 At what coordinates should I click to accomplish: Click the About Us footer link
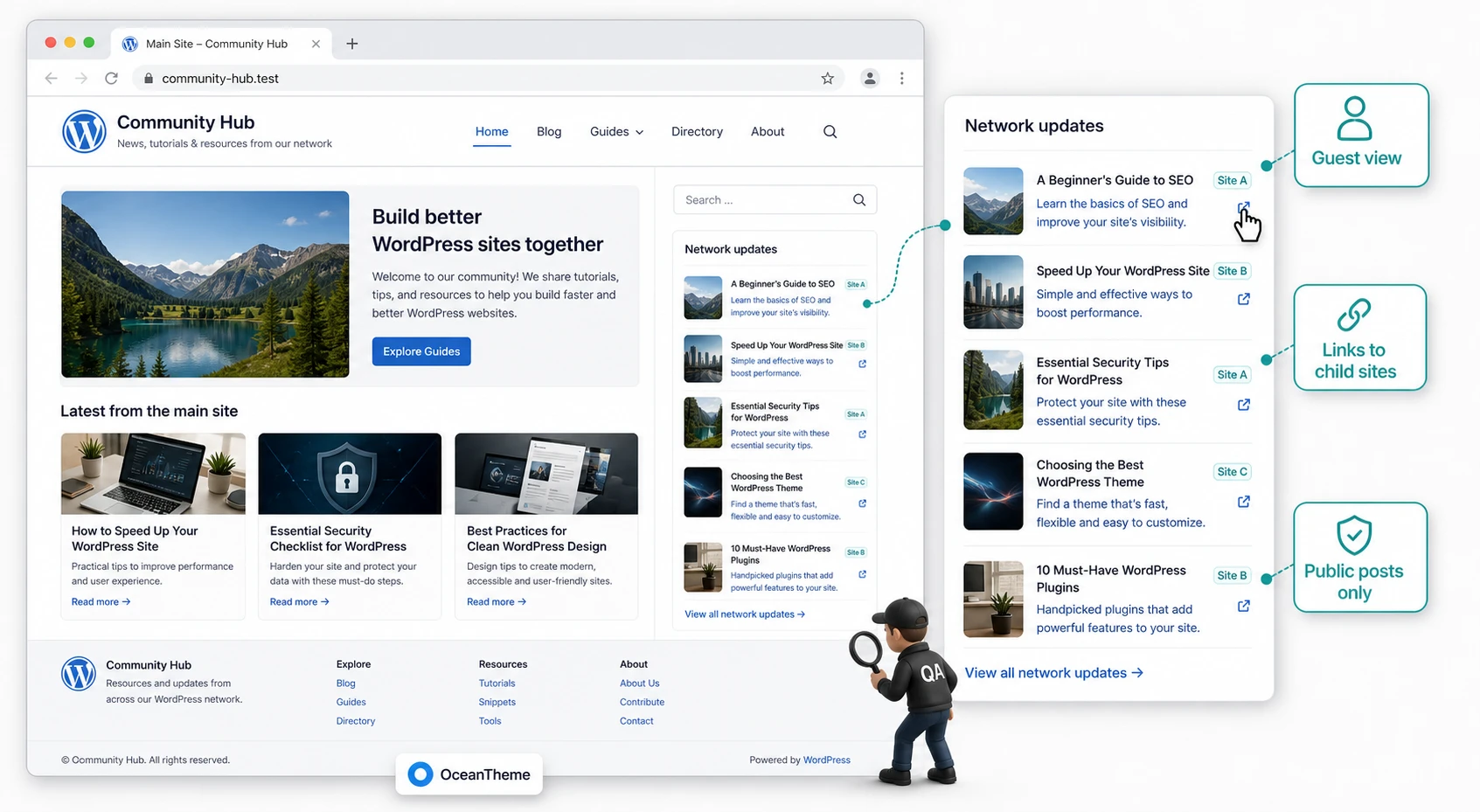pyautogui.click(x=639, y=684)
